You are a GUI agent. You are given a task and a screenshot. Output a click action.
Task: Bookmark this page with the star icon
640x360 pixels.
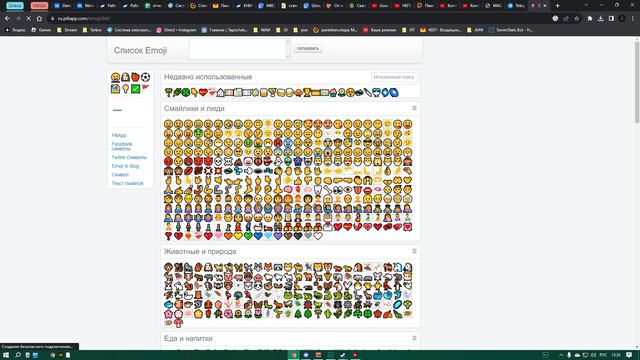576,18
